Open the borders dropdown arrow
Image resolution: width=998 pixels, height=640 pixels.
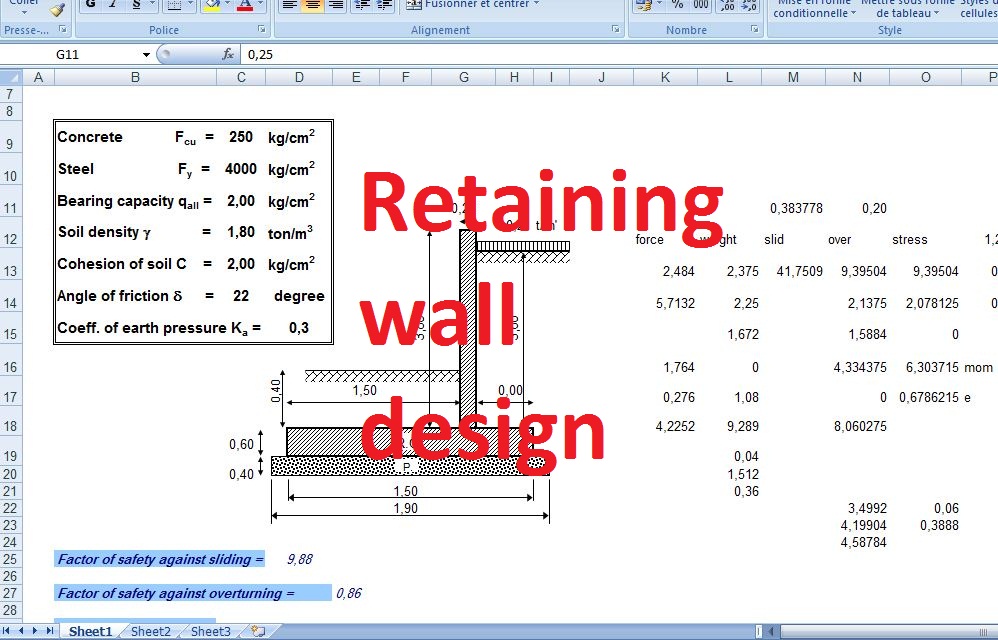pos(189,5)
